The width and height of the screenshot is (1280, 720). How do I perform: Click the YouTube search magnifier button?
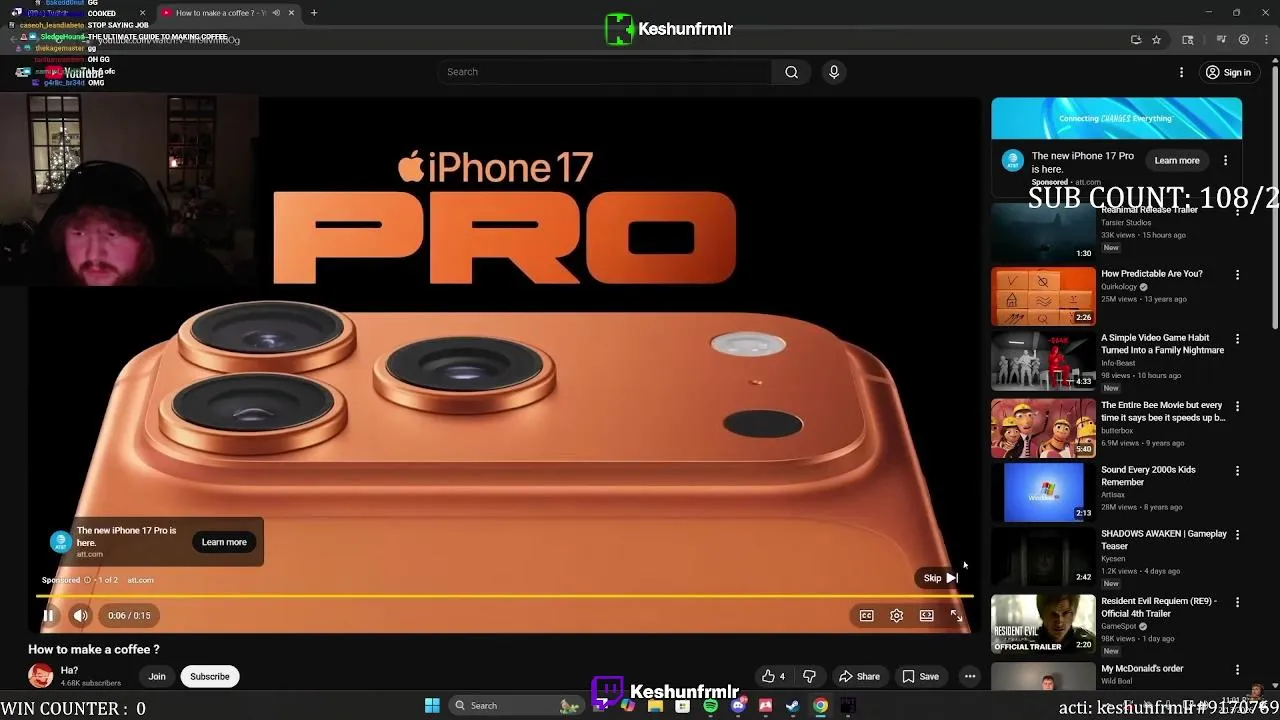point(791,72)
